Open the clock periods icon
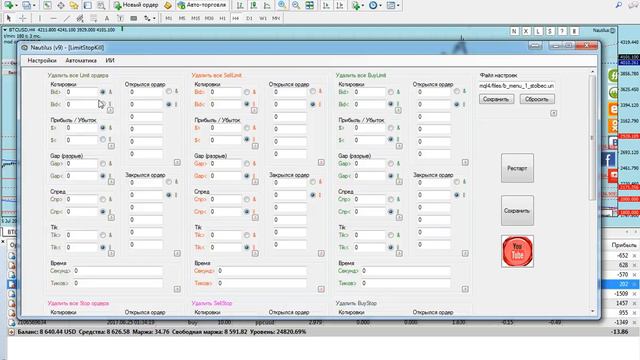This screenshot has width=640, height=360. click(x=373, y=5)
